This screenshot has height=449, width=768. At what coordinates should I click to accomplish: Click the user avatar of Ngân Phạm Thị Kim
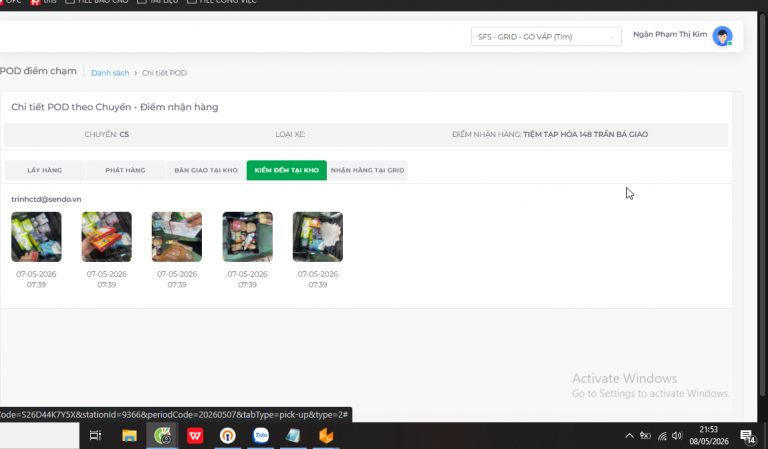722,36
